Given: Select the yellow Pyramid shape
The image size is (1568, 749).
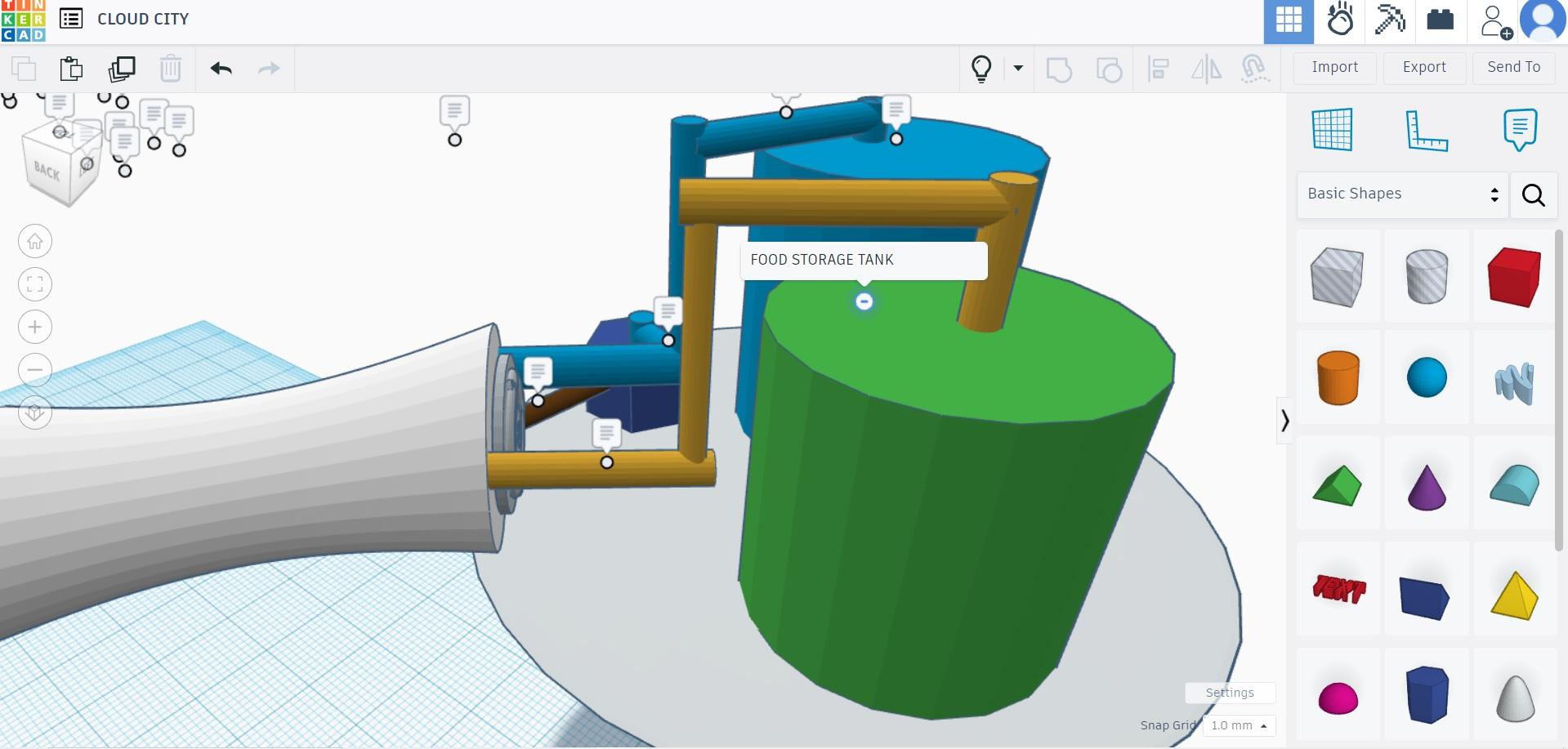Looking at the screenshot, I should pyautogui.click(x=1514, y=595).
